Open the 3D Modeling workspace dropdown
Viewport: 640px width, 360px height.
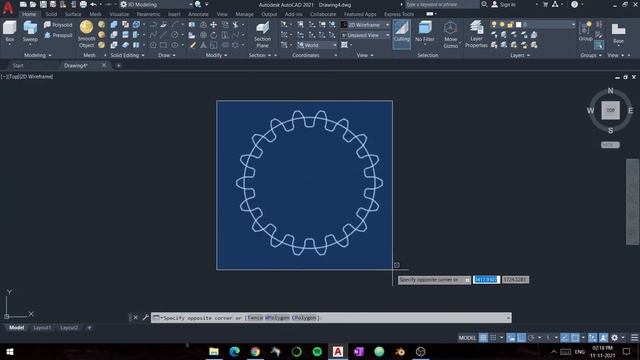(157, 4)
